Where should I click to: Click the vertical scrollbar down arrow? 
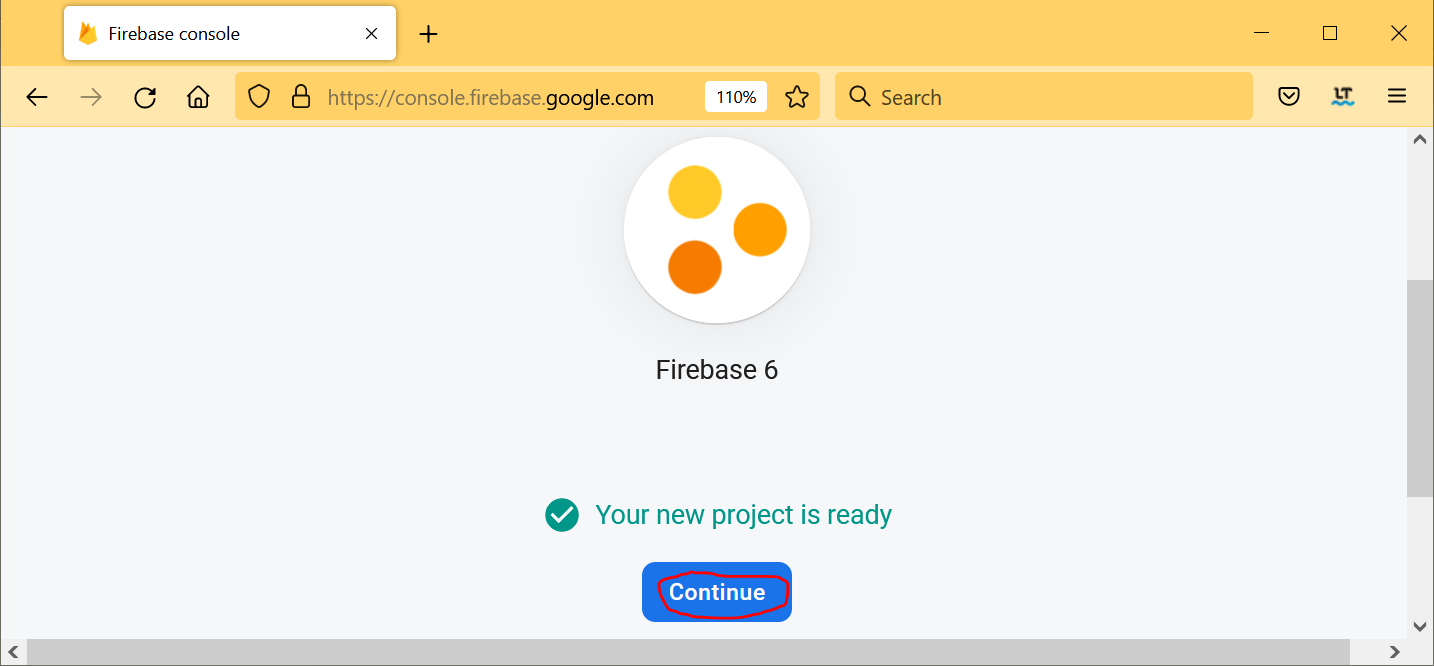1420,626
